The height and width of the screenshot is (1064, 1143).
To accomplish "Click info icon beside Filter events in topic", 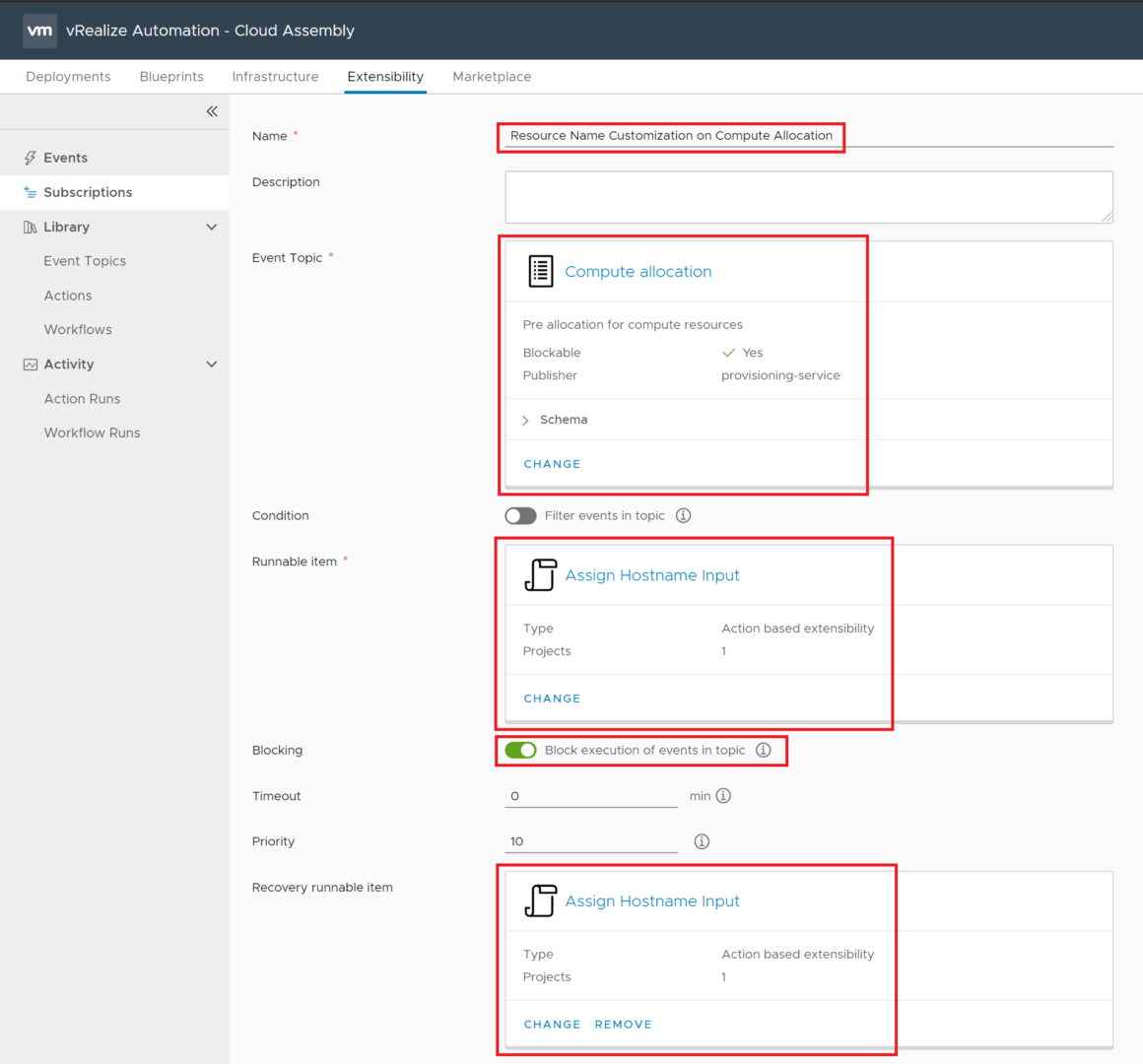I will (x=683, y=515).
